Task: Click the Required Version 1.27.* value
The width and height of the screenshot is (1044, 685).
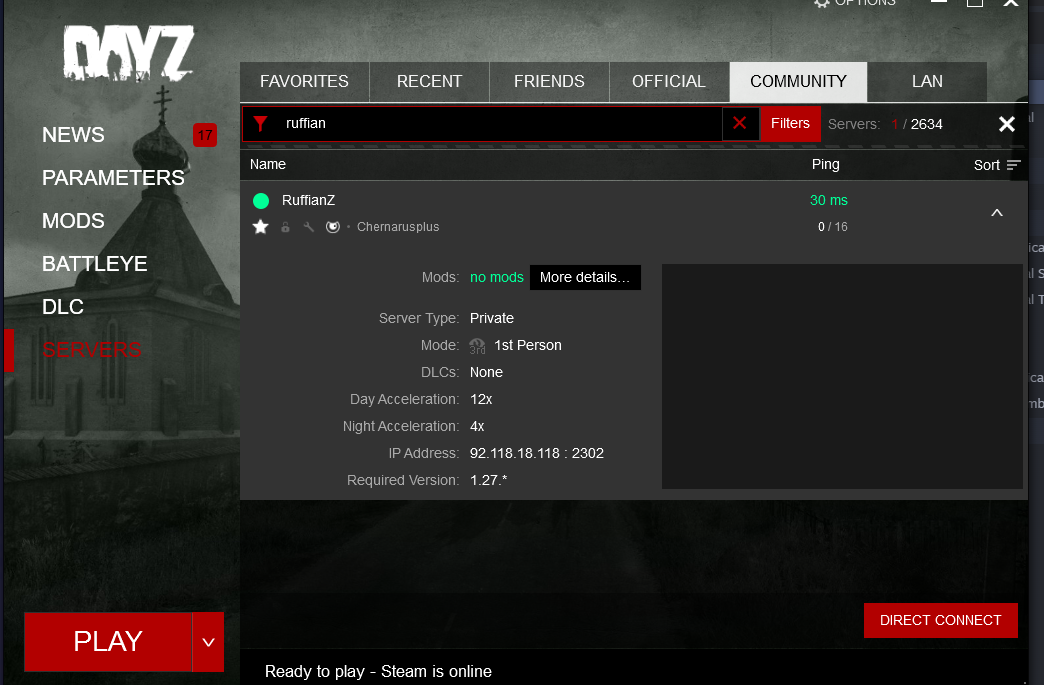Action: pos(488,481)
